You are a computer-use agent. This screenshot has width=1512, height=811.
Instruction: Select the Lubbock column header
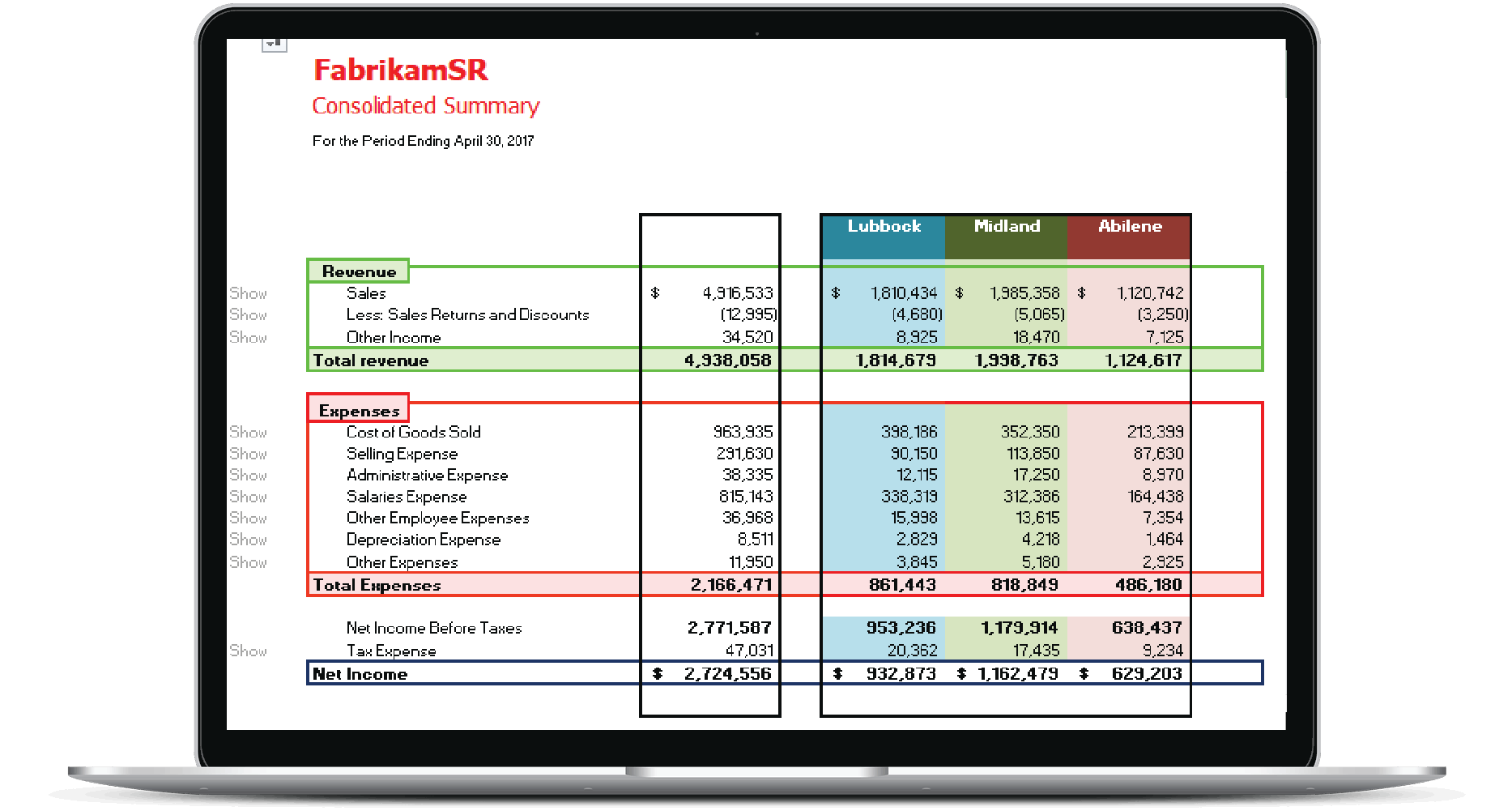[x=884, y=237]
